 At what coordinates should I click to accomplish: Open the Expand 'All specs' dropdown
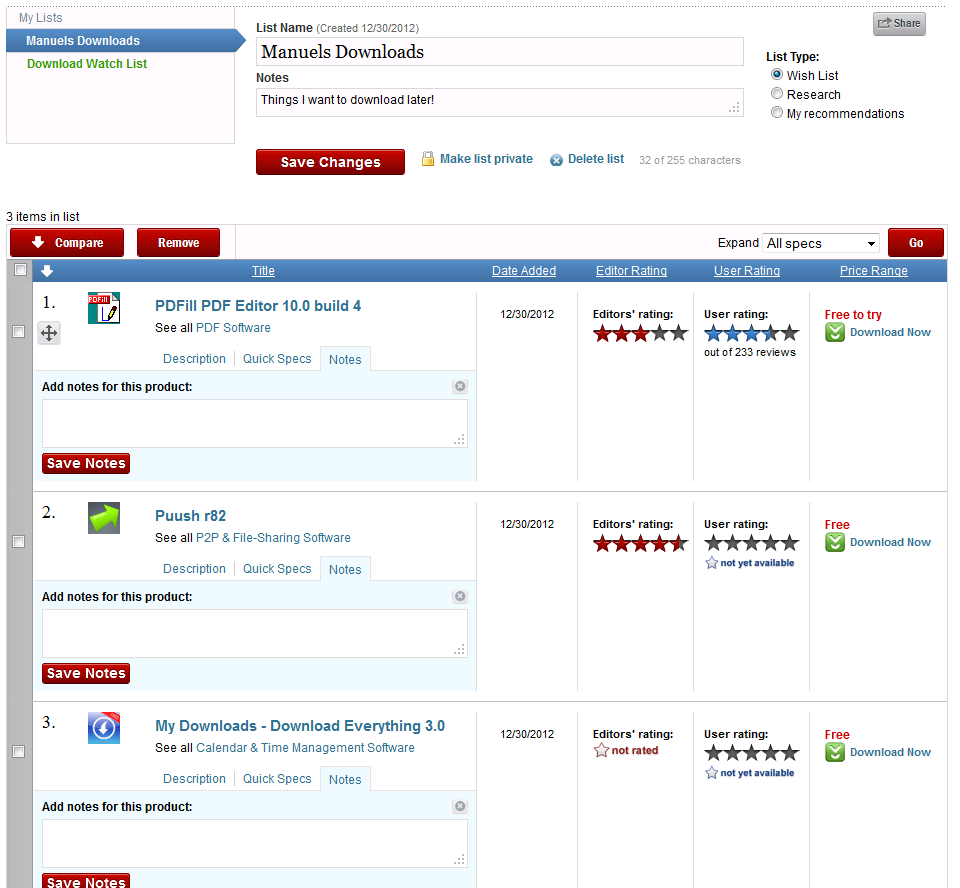tap(821, 243)
